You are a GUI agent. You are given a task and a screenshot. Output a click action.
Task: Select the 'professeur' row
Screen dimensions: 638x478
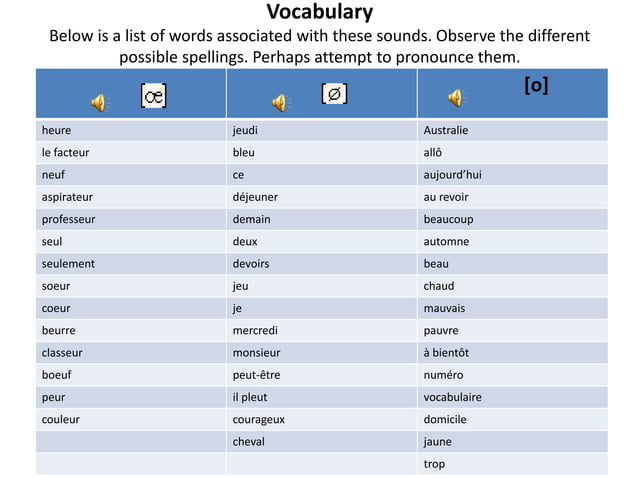(321, 219)
